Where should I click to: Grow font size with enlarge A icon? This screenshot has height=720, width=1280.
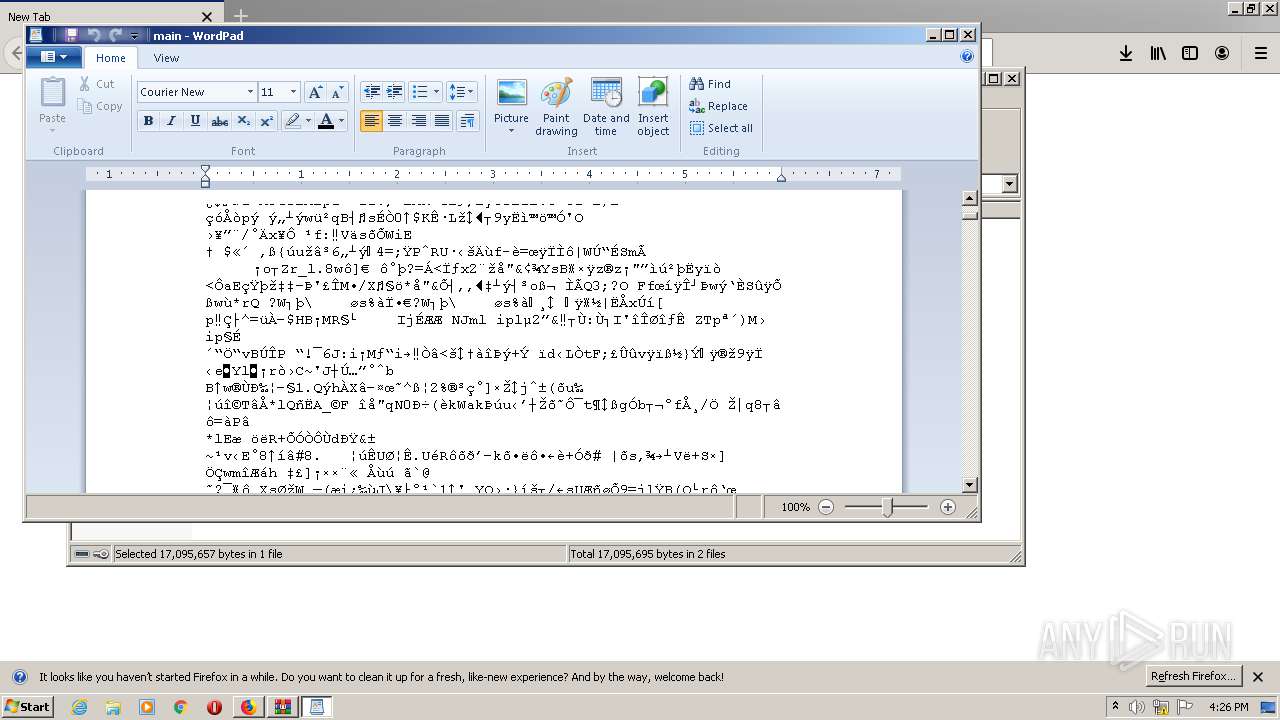(314, 92)
